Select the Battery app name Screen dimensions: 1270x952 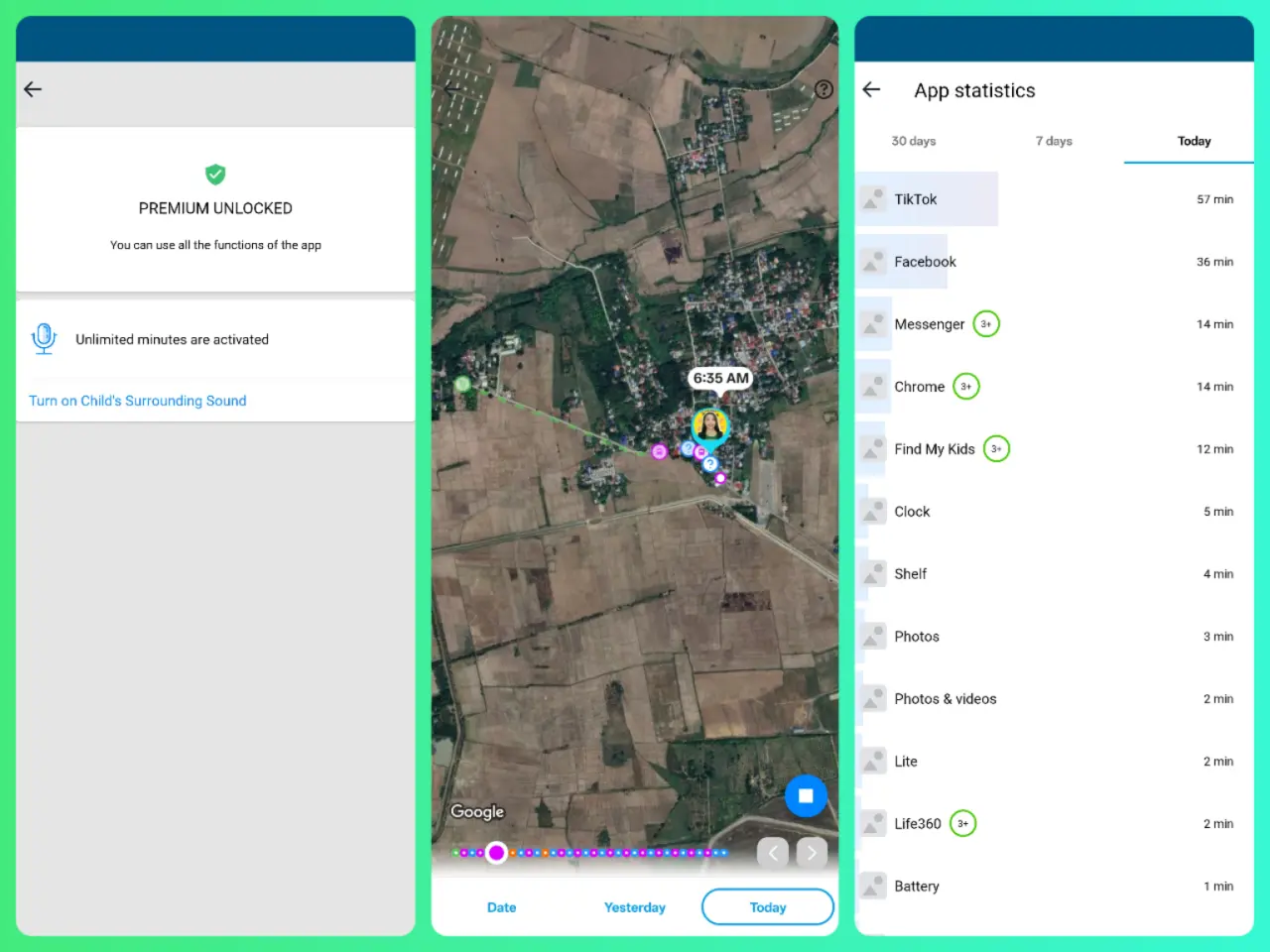coord(917,887)
